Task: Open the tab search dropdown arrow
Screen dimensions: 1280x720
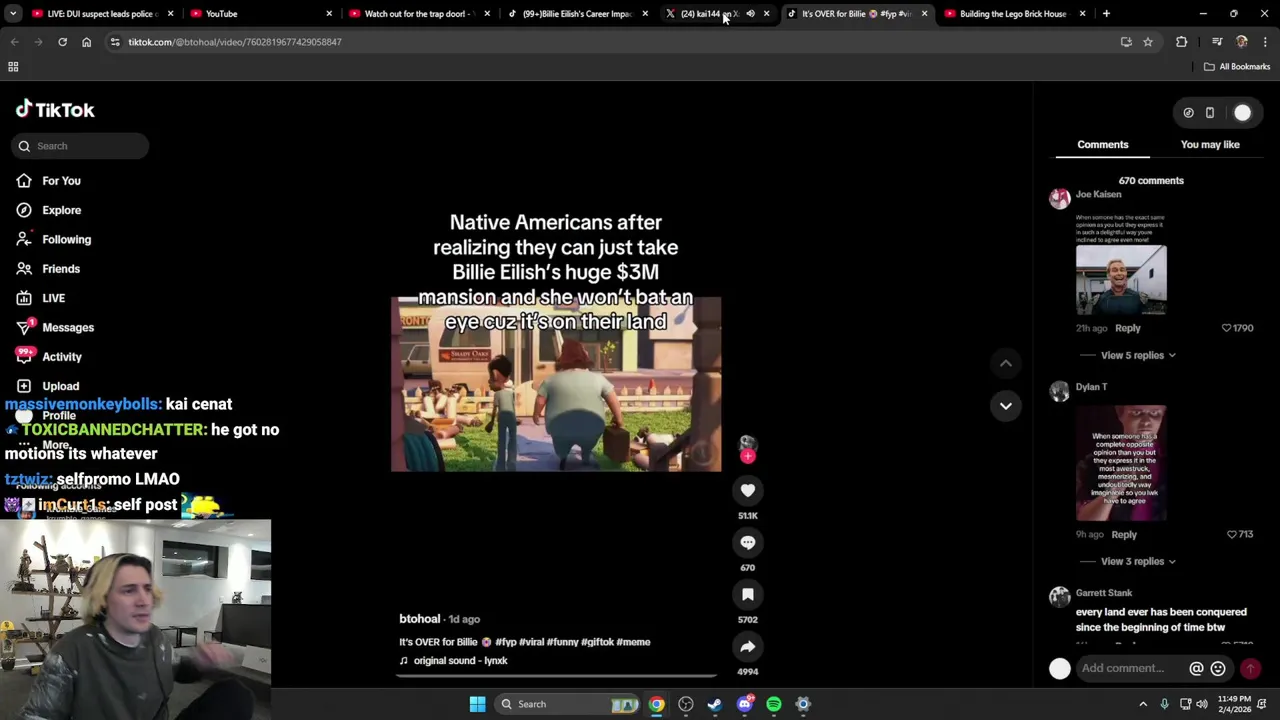Action: [13, 14]
